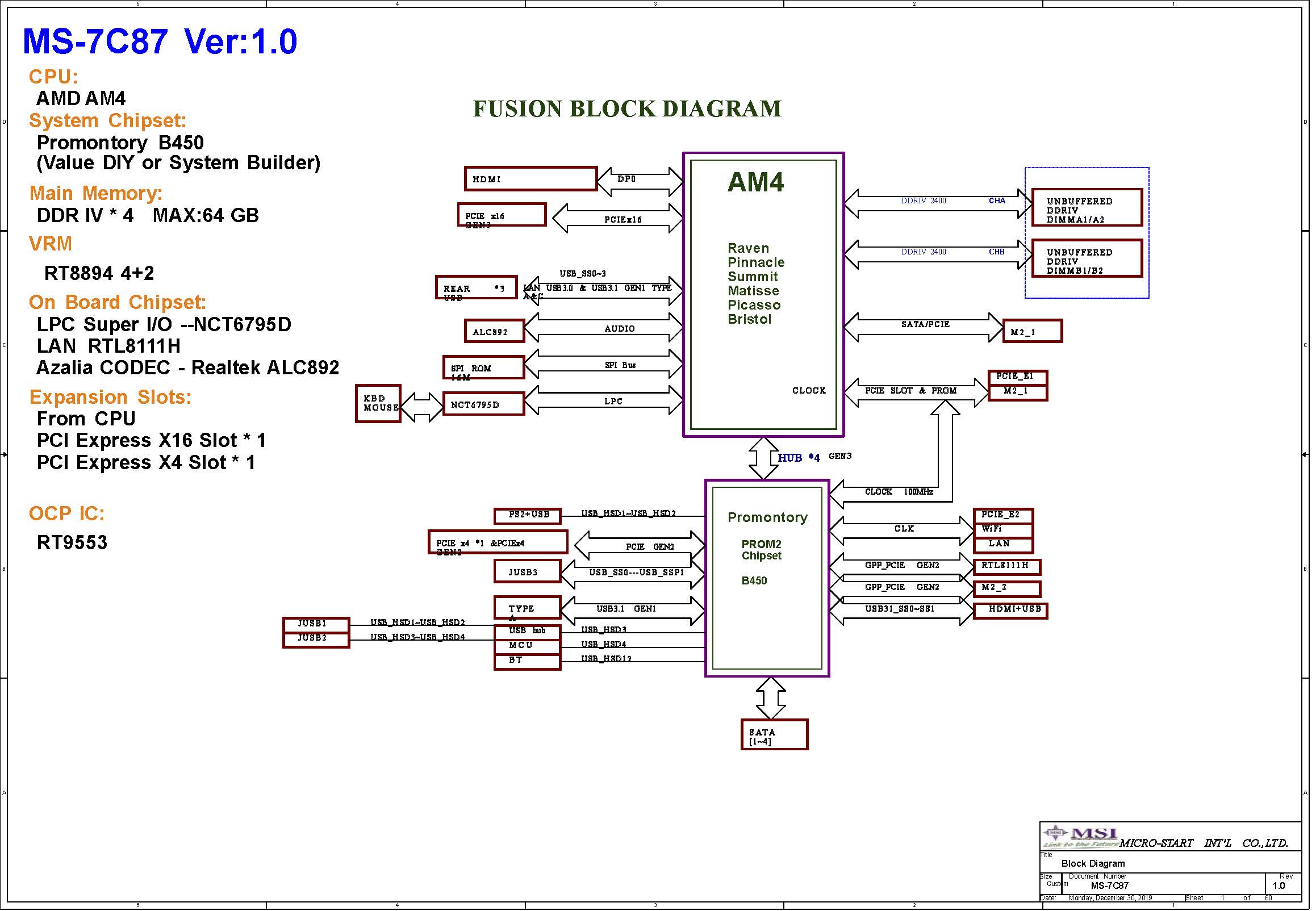Select the "M2_2" block
This screenshot has height=911, width=1316.
pyautogui.click(x=1007, y=588)
